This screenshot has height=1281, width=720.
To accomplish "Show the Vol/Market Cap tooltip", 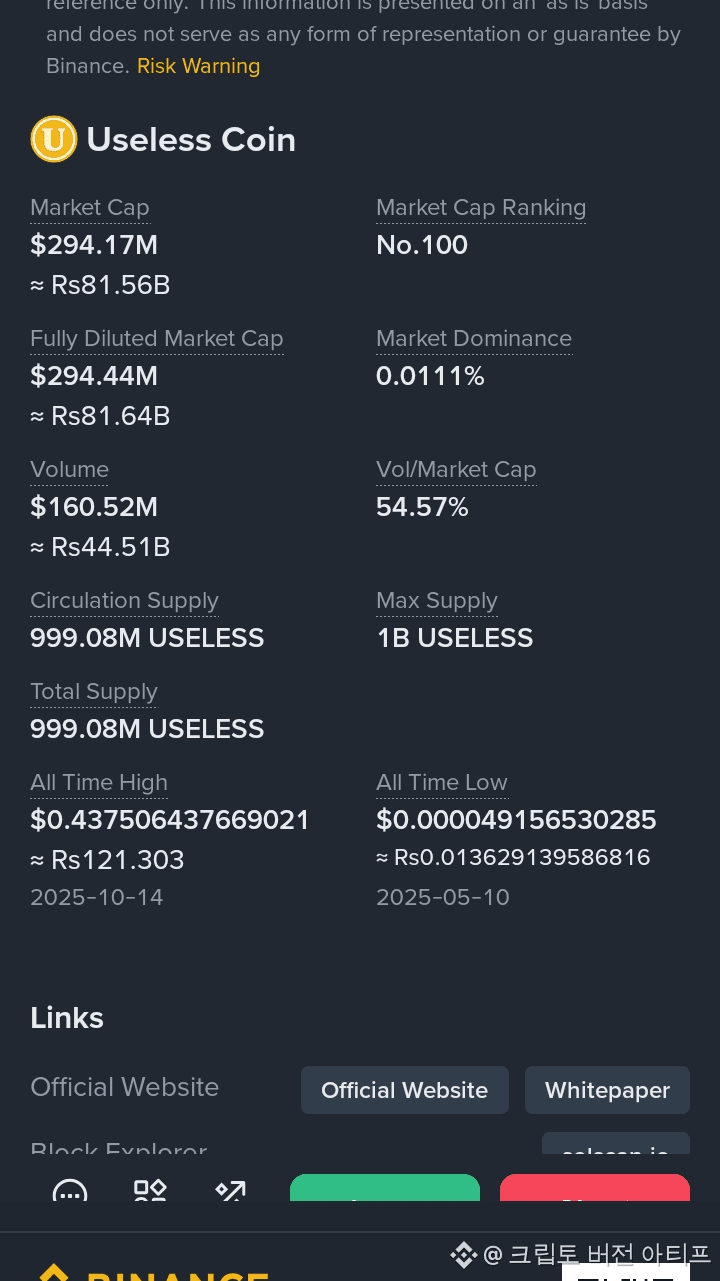I will click(456, 469).
